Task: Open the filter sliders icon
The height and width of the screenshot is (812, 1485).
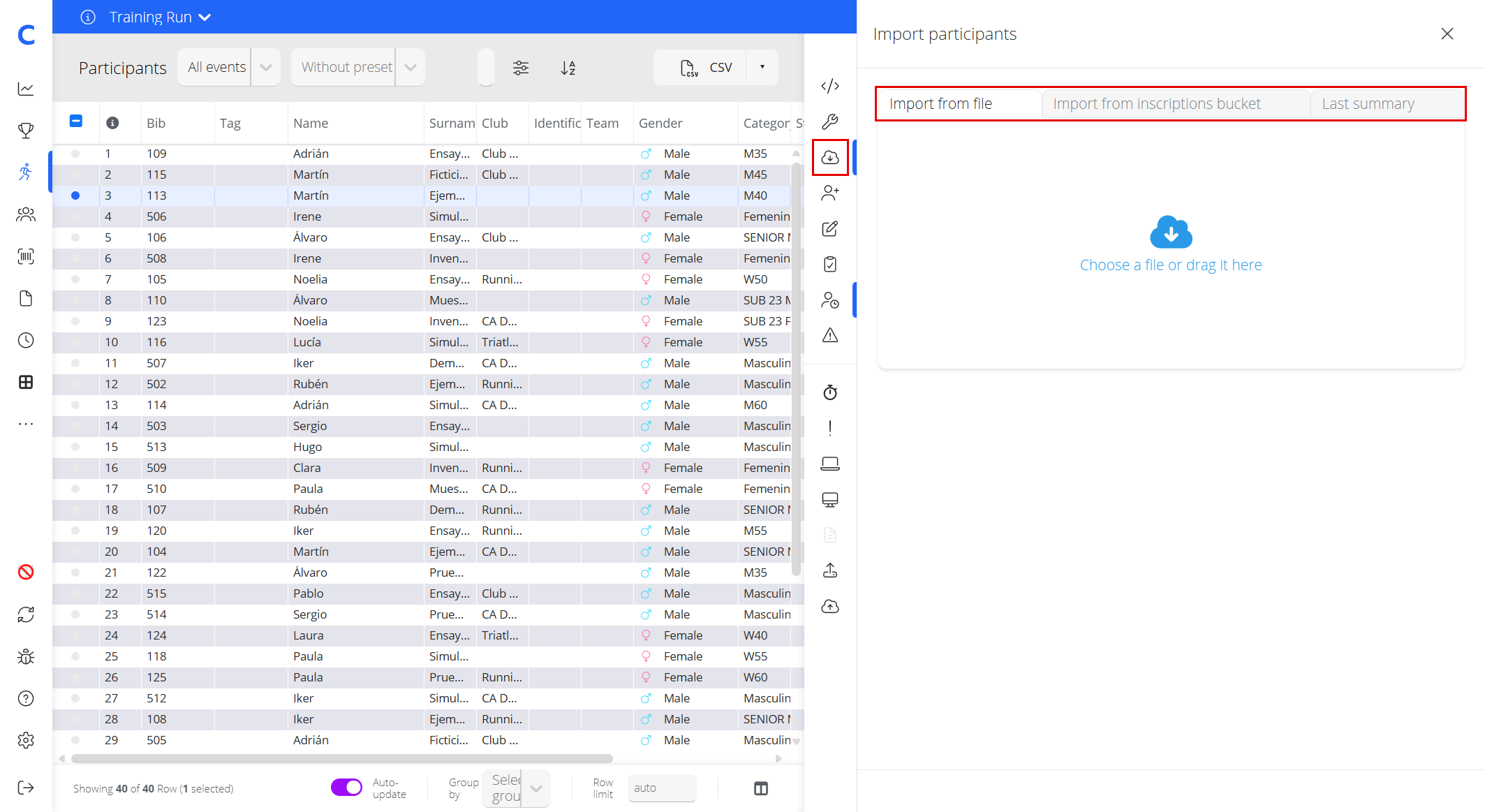Action: [x=521, y=68]
